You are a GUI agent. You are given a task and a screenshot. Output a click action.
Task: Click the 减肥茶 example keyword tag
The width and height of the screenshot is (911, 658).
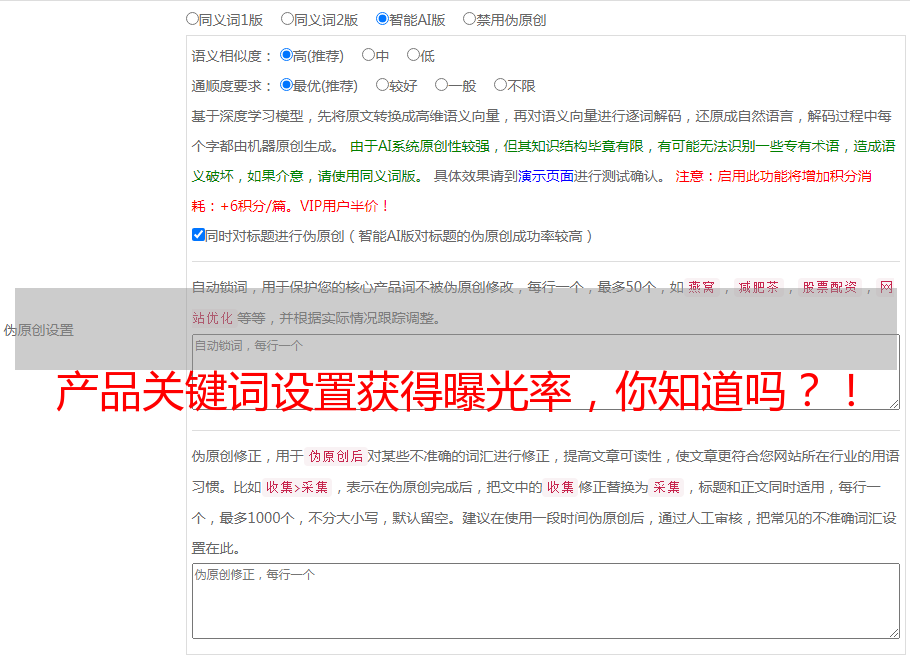[x=758, y=287]
